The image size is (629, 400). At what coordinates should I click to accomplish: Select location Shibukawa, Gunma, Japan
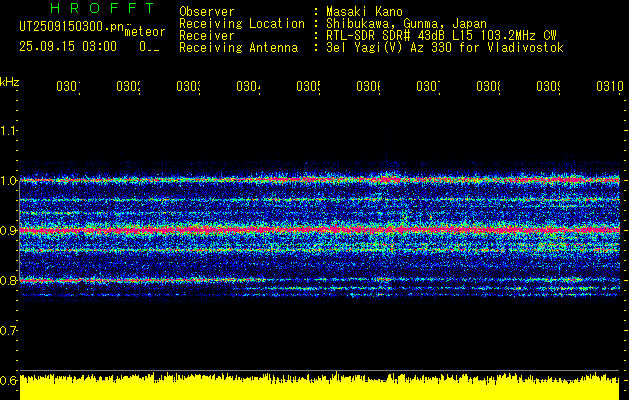point(406,24)
